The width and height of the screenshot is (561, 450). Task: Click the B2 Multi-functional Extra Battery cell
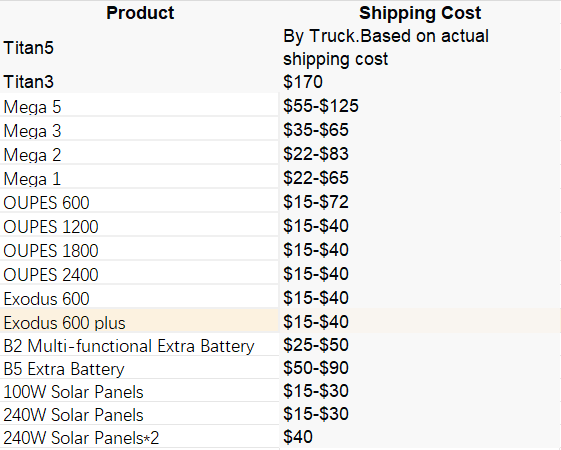click(140, 345)
